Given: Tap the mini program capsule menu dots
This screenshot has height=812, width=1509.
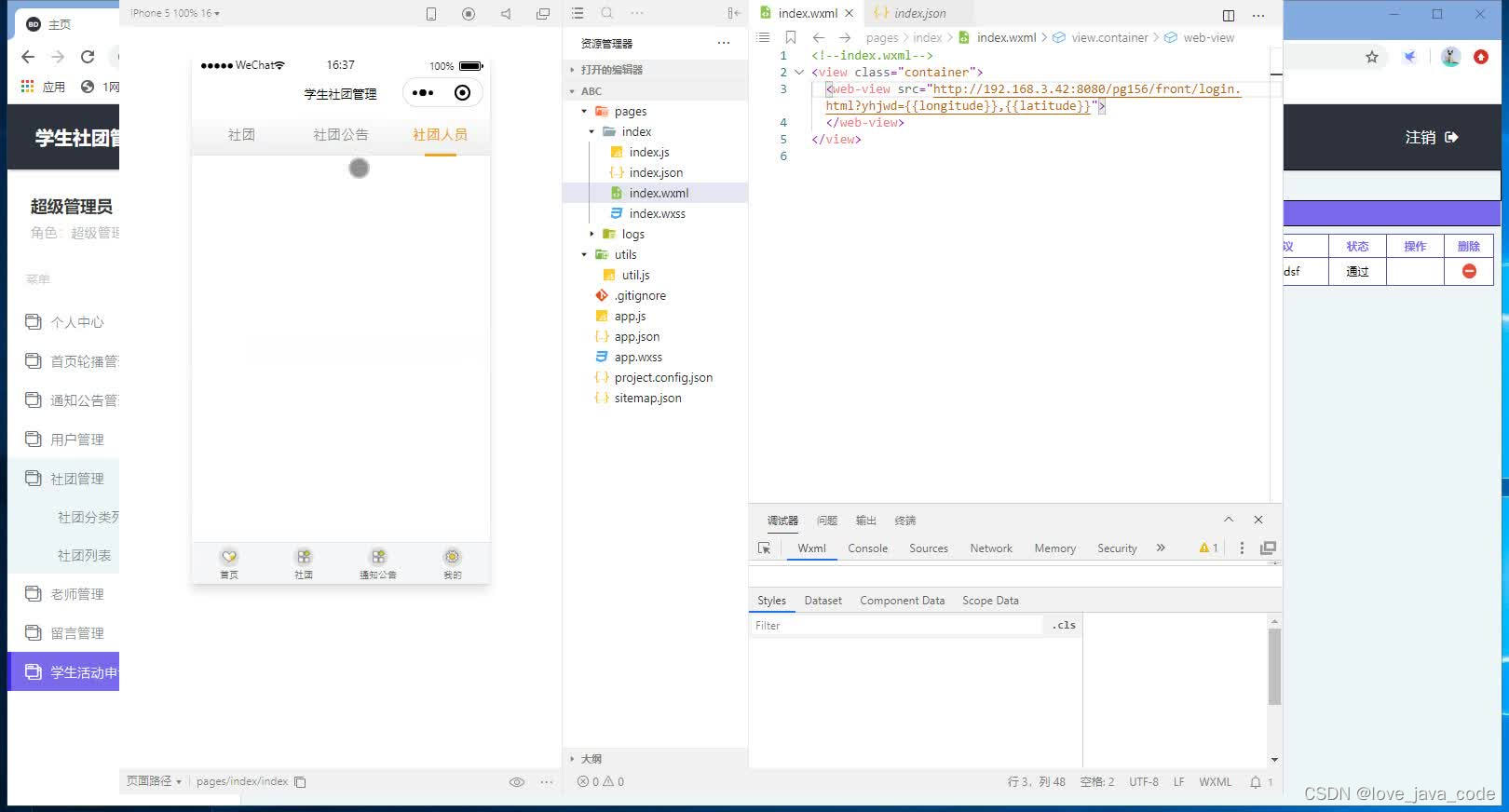Looking at the screenshot, I should pos(423,92).
